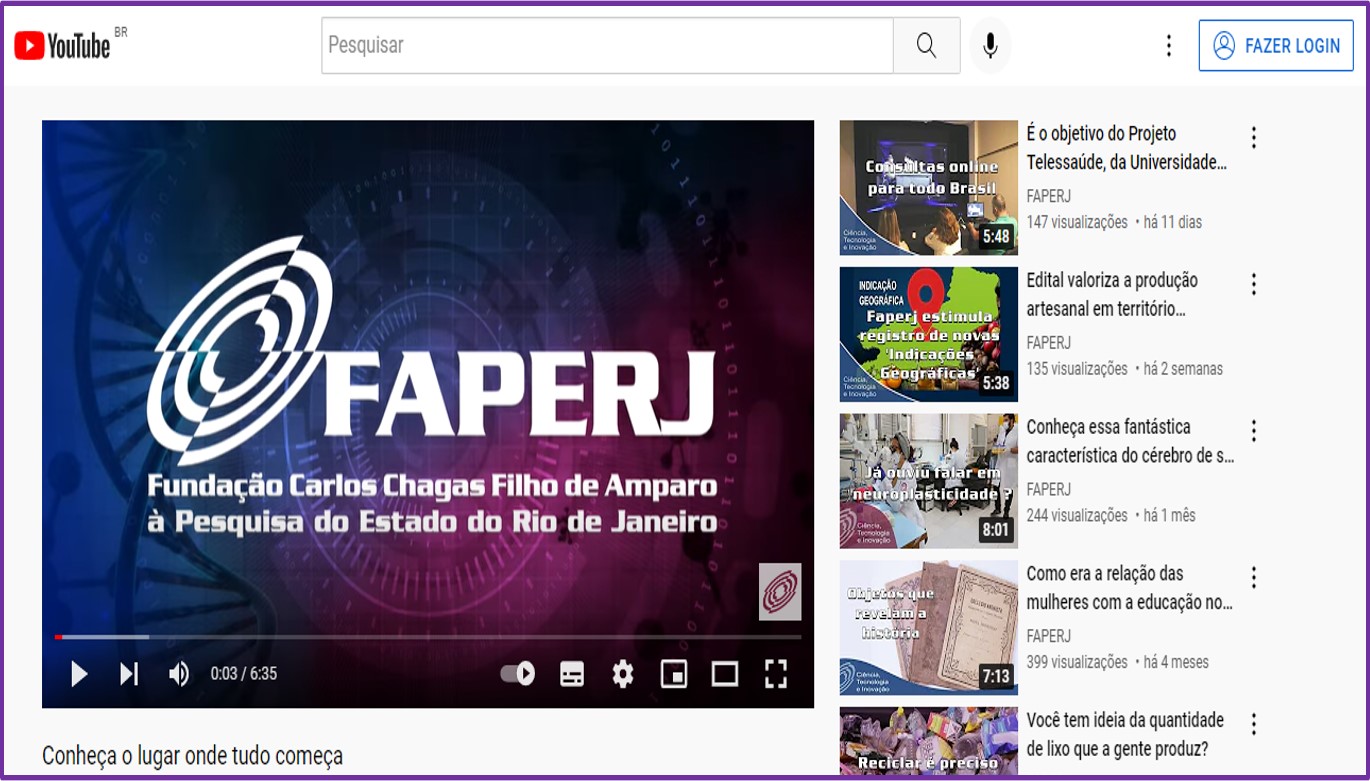Click '147 visualizações' text

tap(1077, 222)
